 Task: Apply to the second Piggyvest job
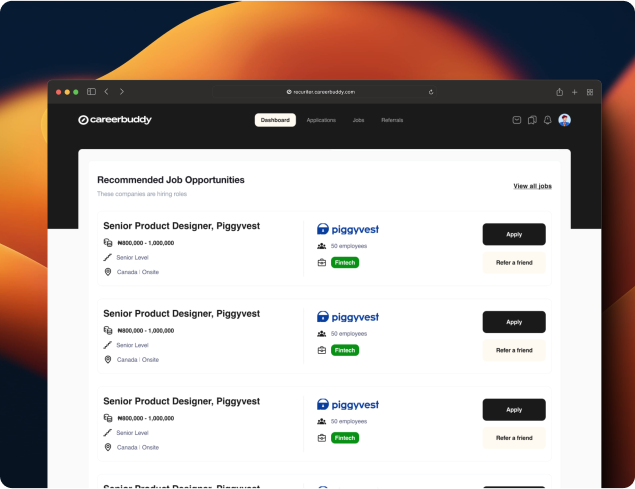pos(514,322)
